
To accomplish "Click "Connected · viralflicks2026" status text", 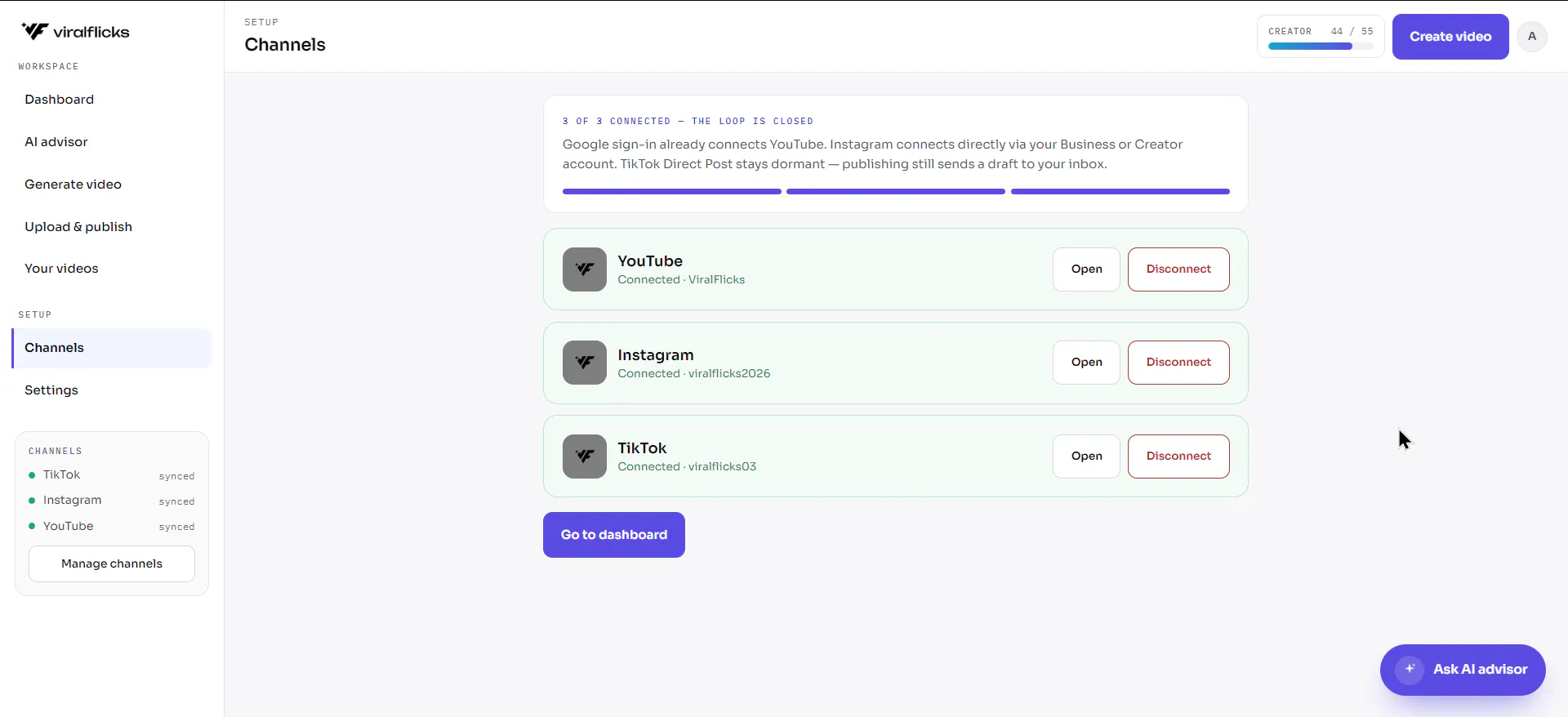I will (694, 373).
